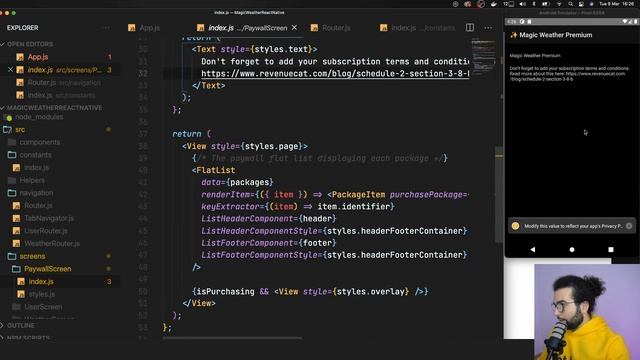Dismiss the emulator toast with its close icon
The width and height of the screenshot is (640, 360).
click(629, 226)
